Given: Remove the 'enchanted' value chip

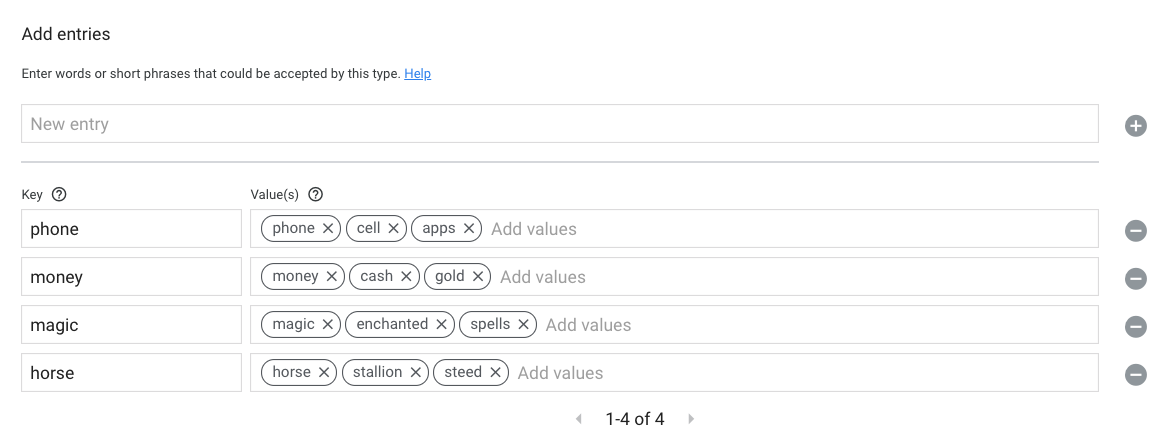Looking at the screenshot, I should pyautogui.click(x=441, y=325).
